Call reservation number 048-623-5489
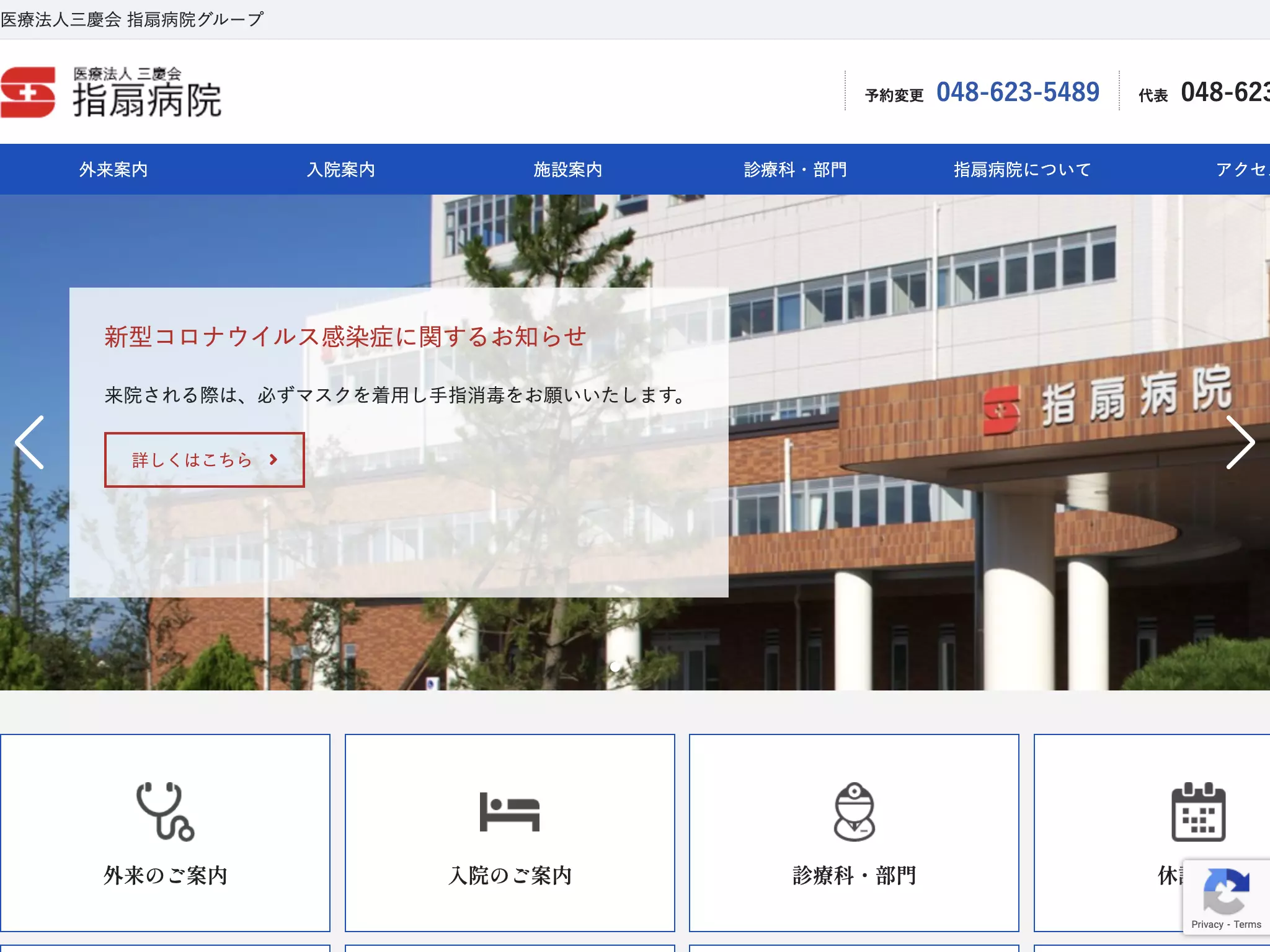Viewport: 1270px width, 952px height. [x=1018, y=92]
